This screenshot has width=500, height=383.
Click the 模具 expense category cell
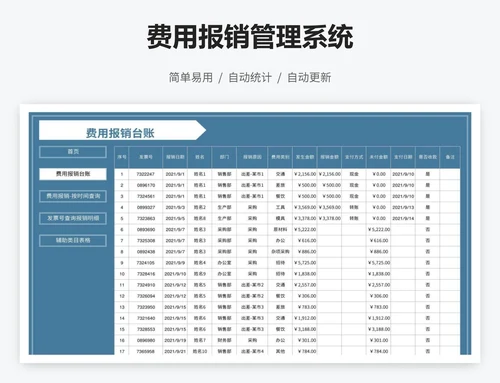[x=280, y=218]
